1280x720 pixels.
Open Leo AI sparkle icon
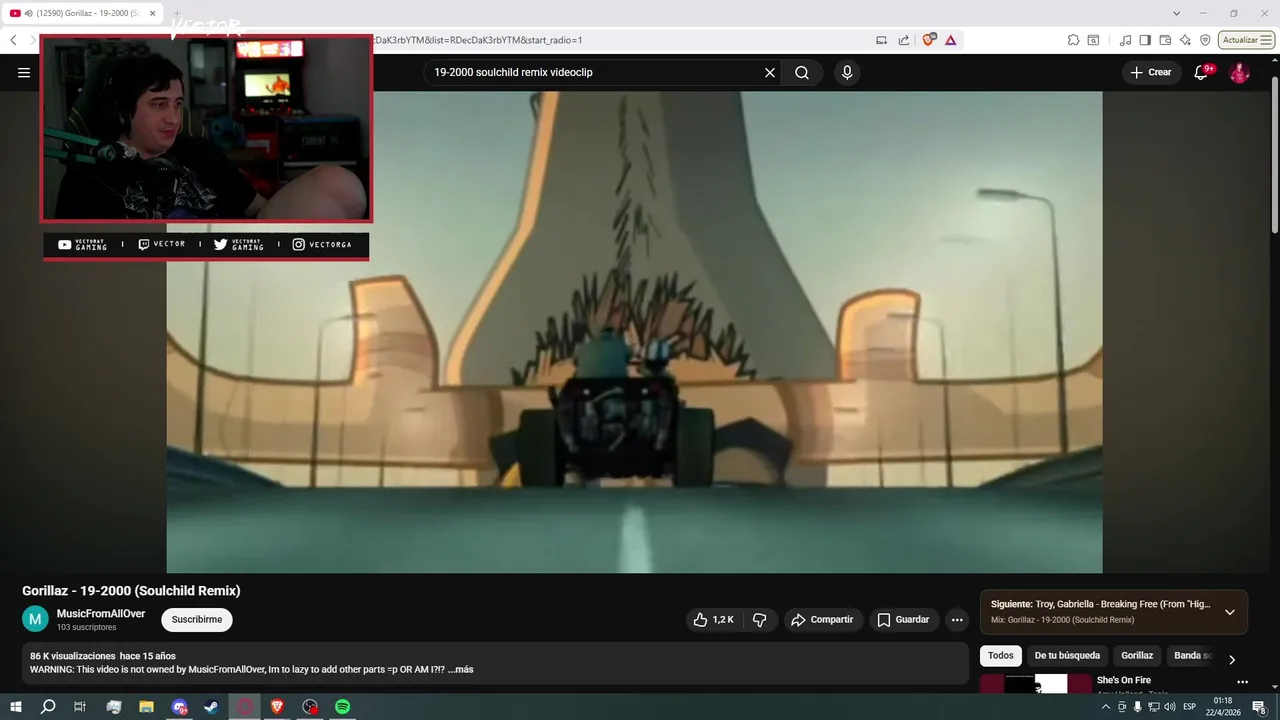click(1185, 40)
